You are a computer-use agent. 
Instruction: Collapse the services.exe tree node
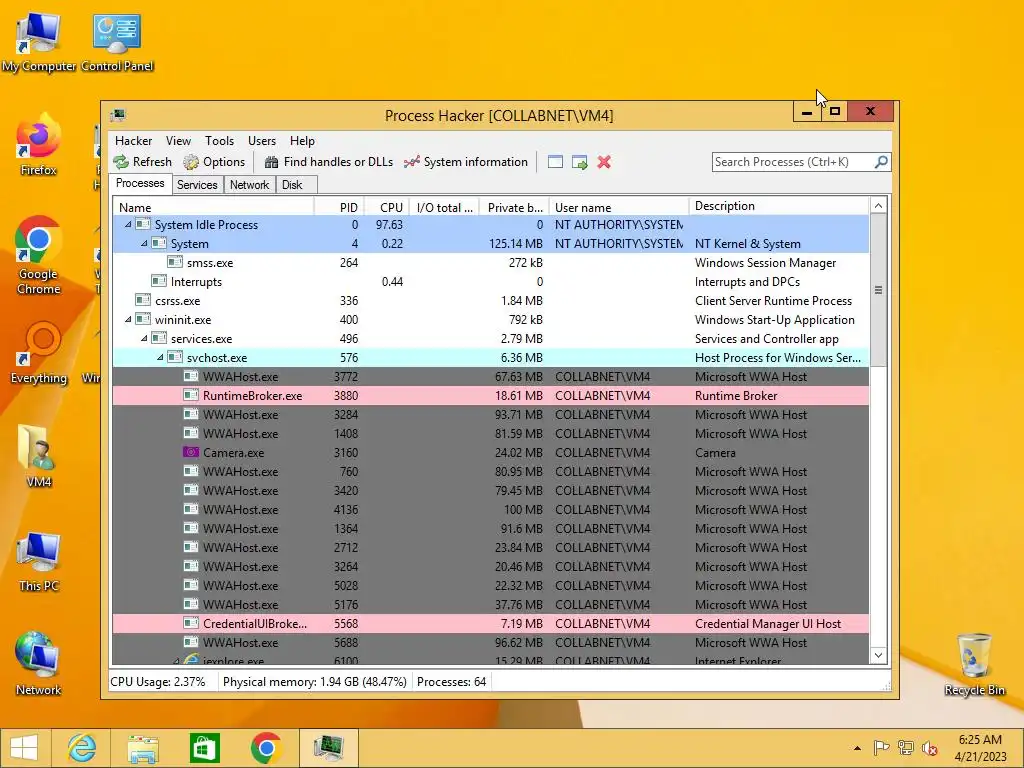pyautogui.click(x=144, y=338)
